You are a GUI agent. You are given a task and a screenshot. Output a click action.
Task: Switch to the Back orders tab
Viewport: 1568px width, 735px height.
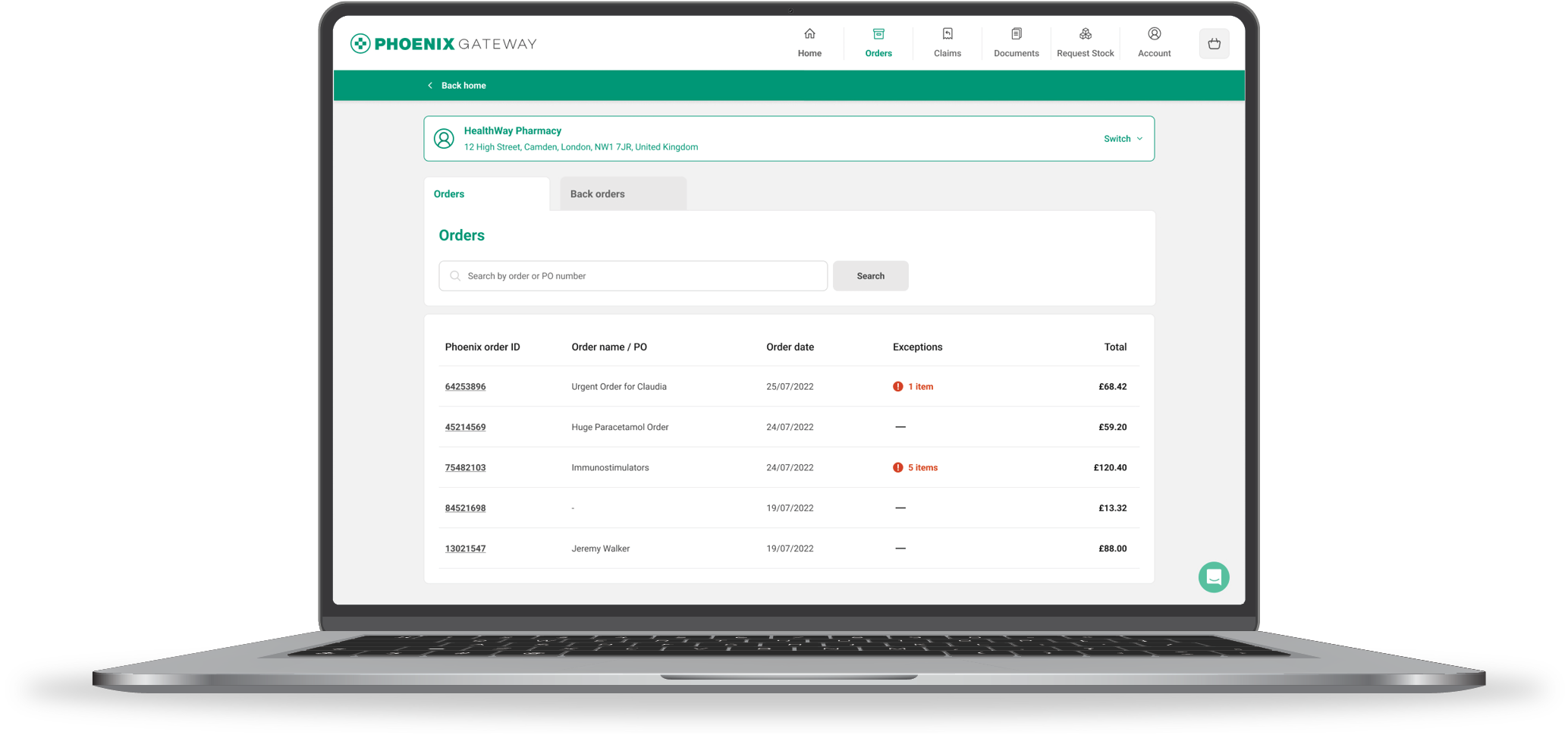(597, 193)
